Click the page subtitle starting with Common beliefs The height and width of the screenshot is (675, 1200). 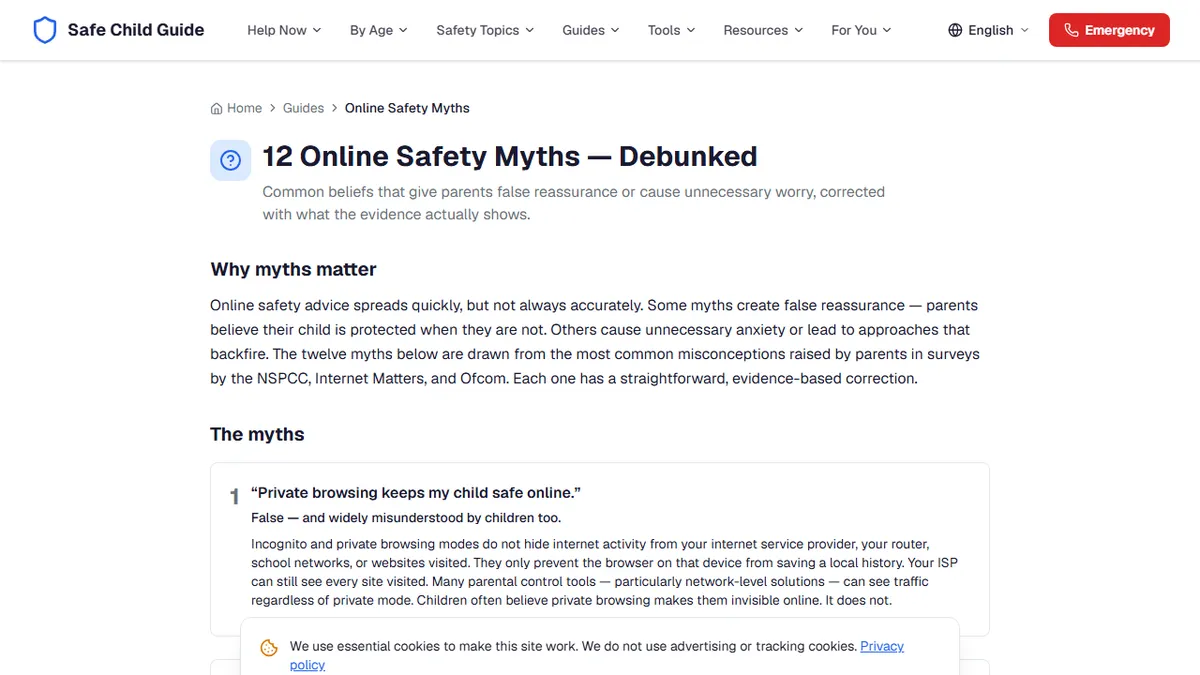coord(574,203)
